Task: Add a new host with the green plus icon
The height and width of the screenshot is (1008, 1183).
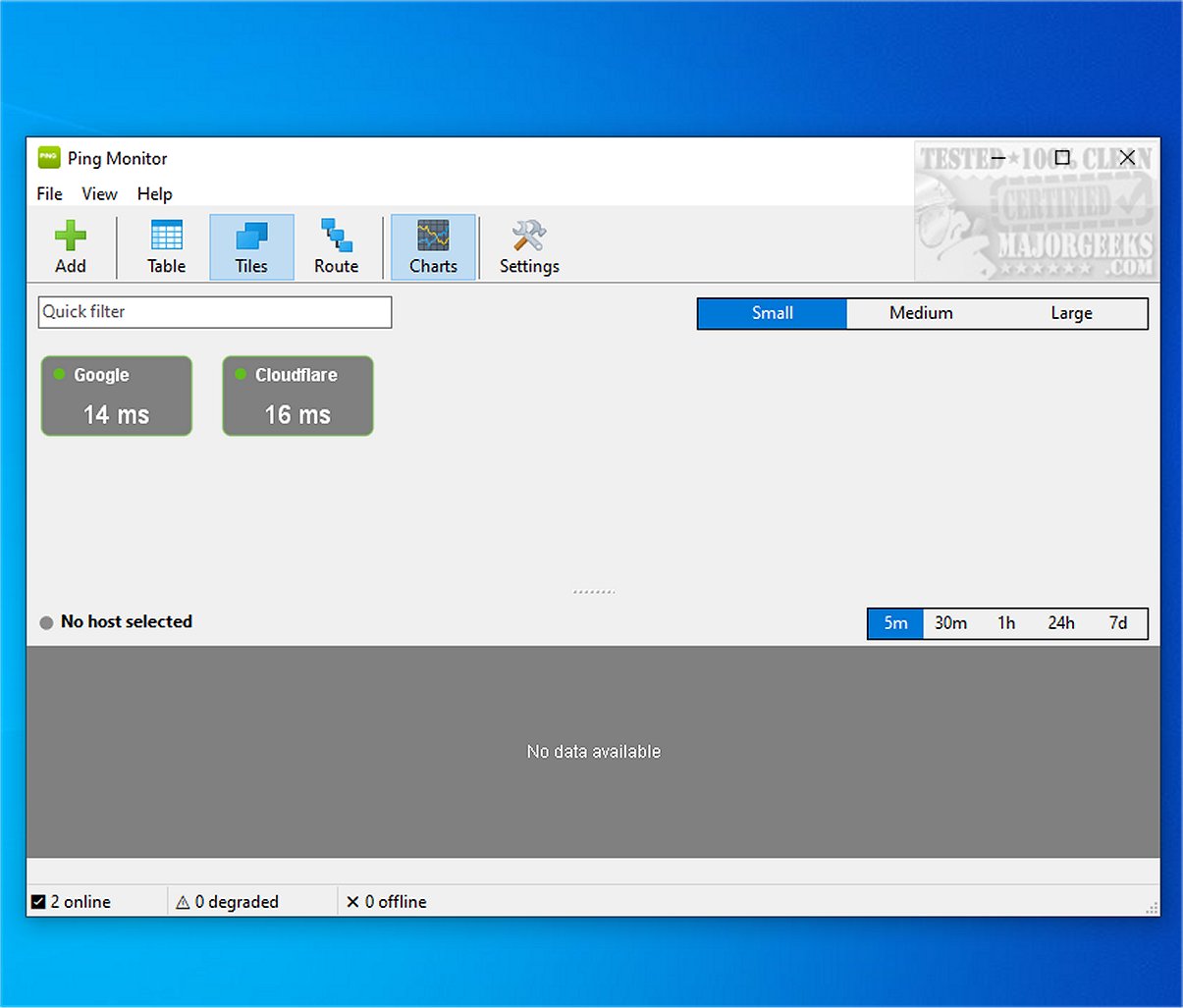Action: coord(71,247)
